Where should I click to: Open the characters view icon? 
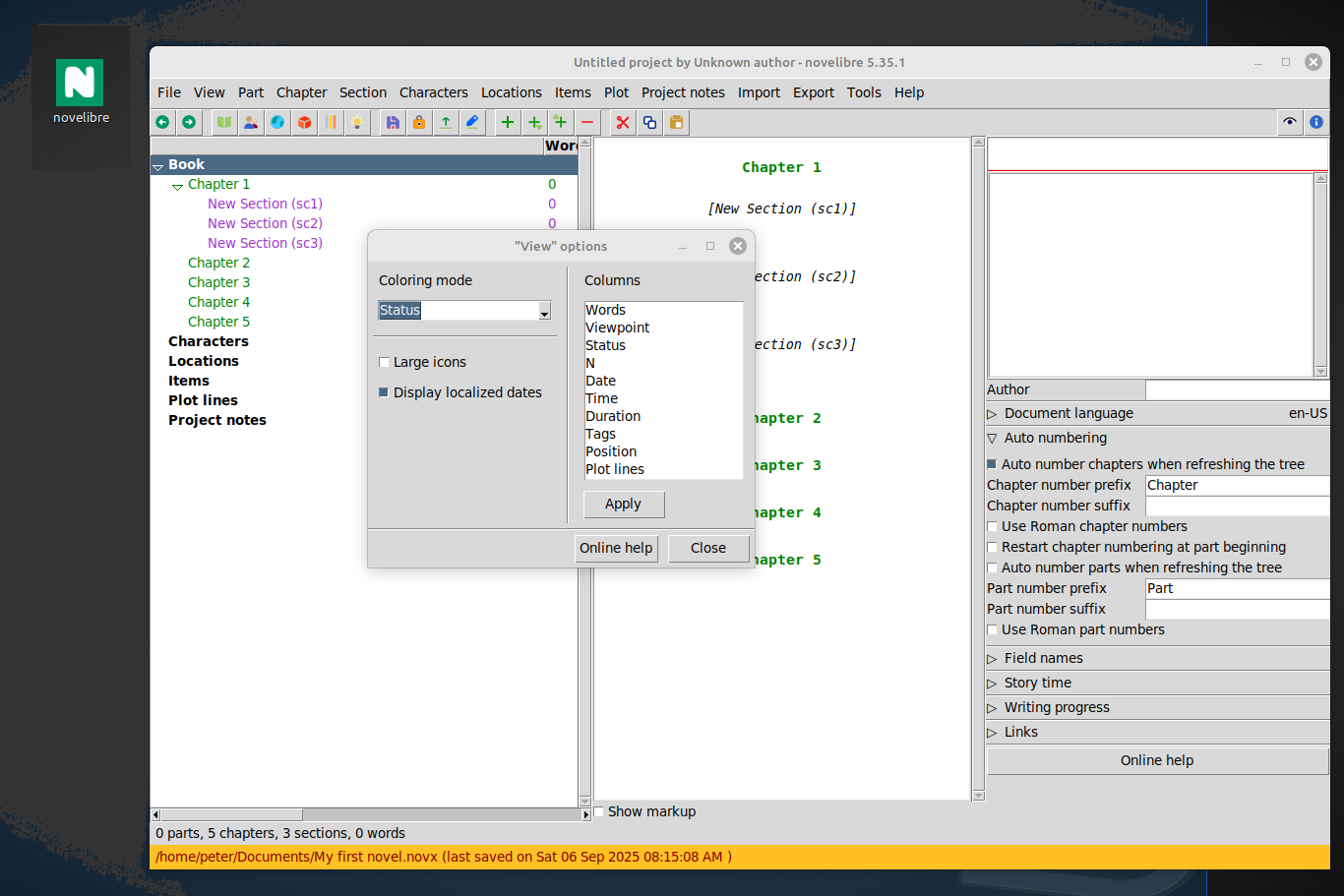coord(251,123)
